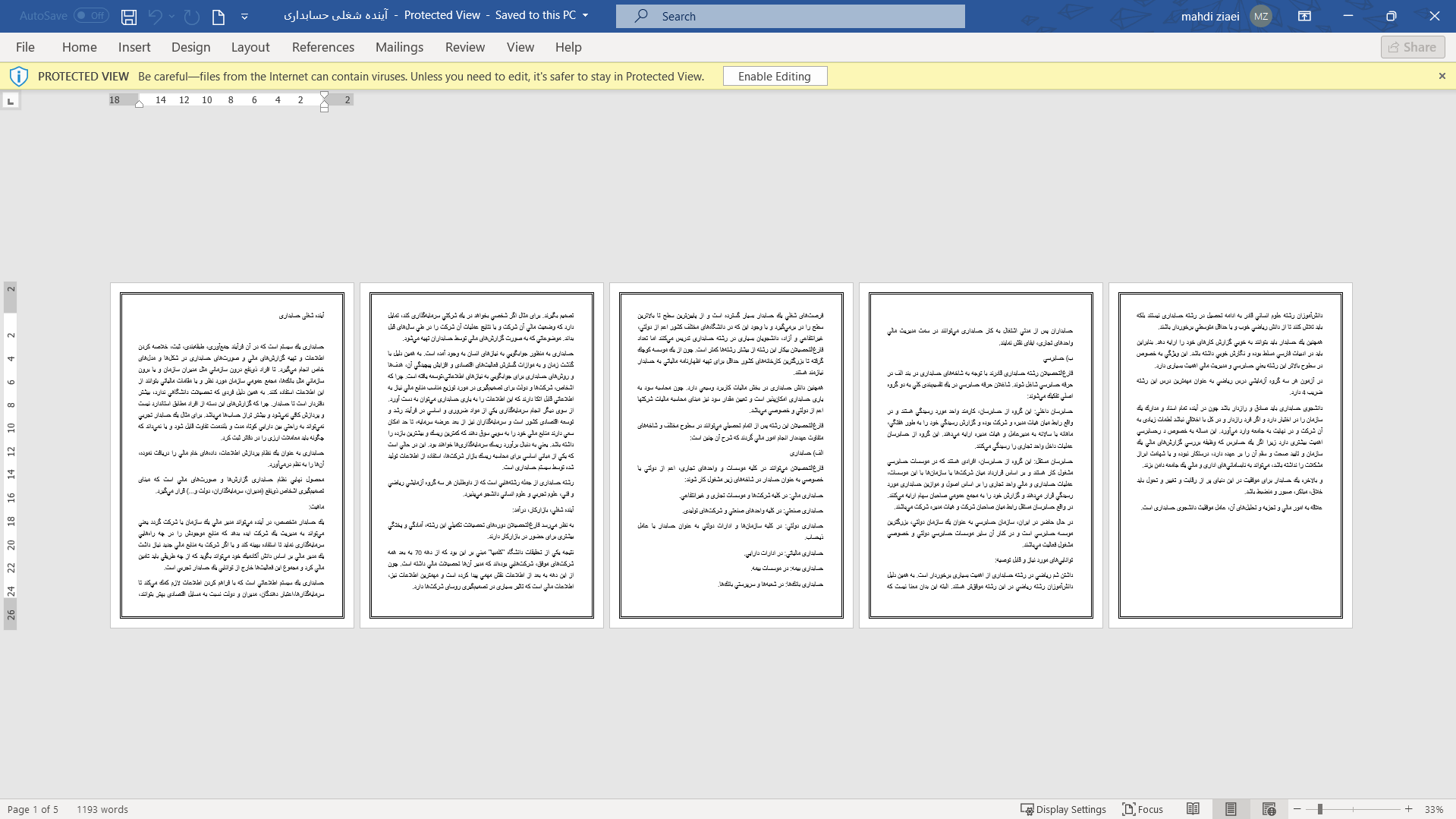The height and width of the screenshot is (819, 1456).
Task: Open Display Settings in status bar
Action: pos(1063,809)
